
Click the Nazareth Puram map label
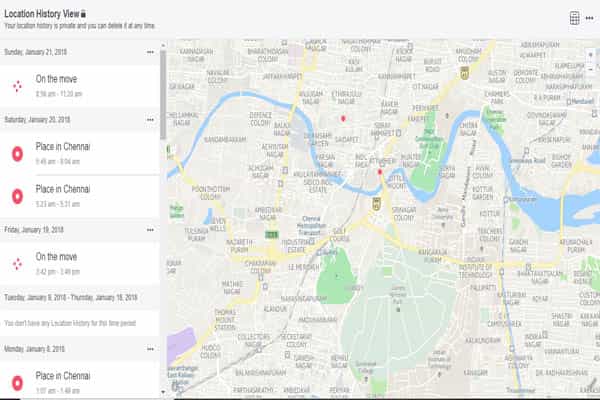point(239,246)
